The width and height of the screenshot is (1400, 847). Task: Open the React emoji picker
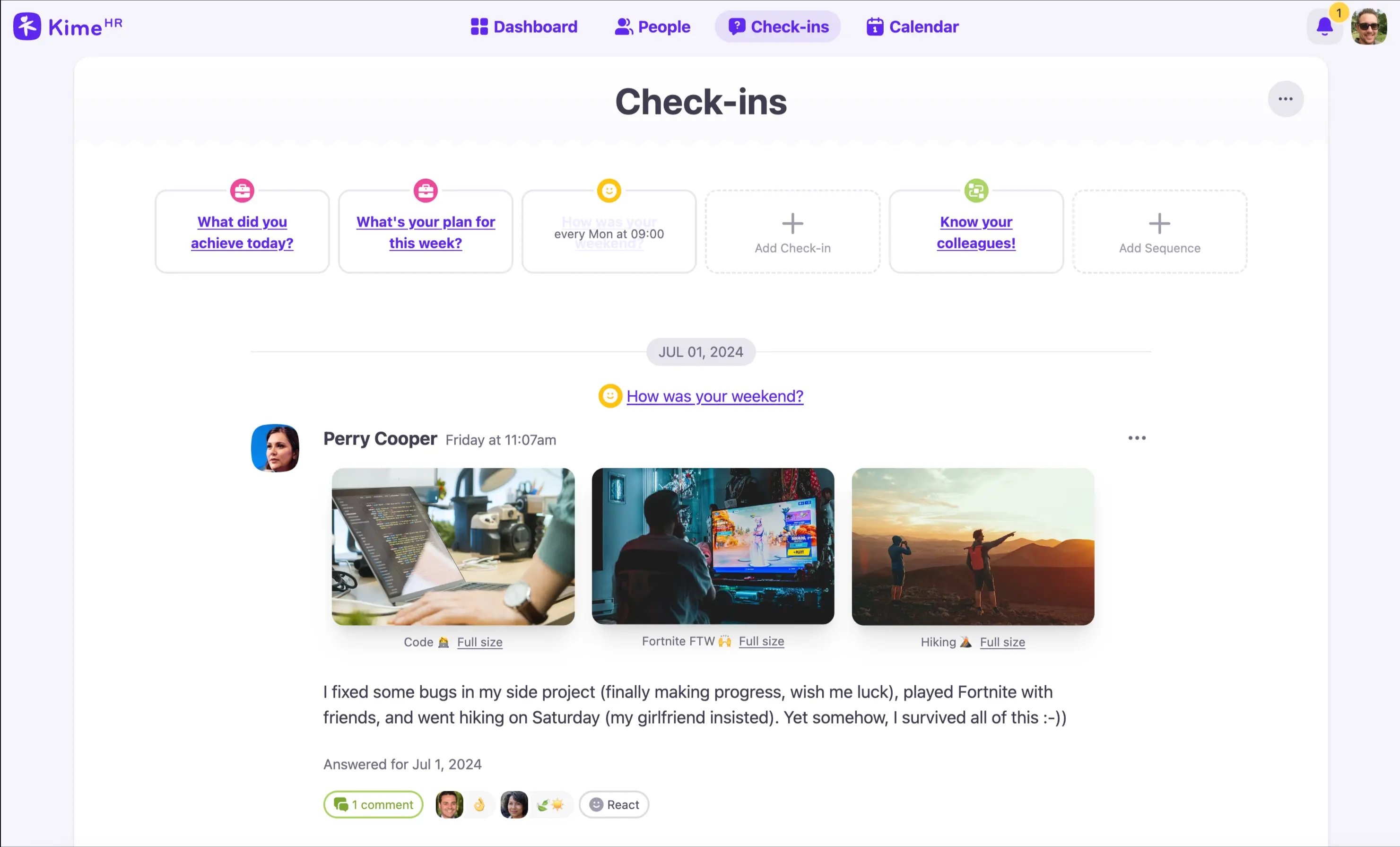(614, 804)
